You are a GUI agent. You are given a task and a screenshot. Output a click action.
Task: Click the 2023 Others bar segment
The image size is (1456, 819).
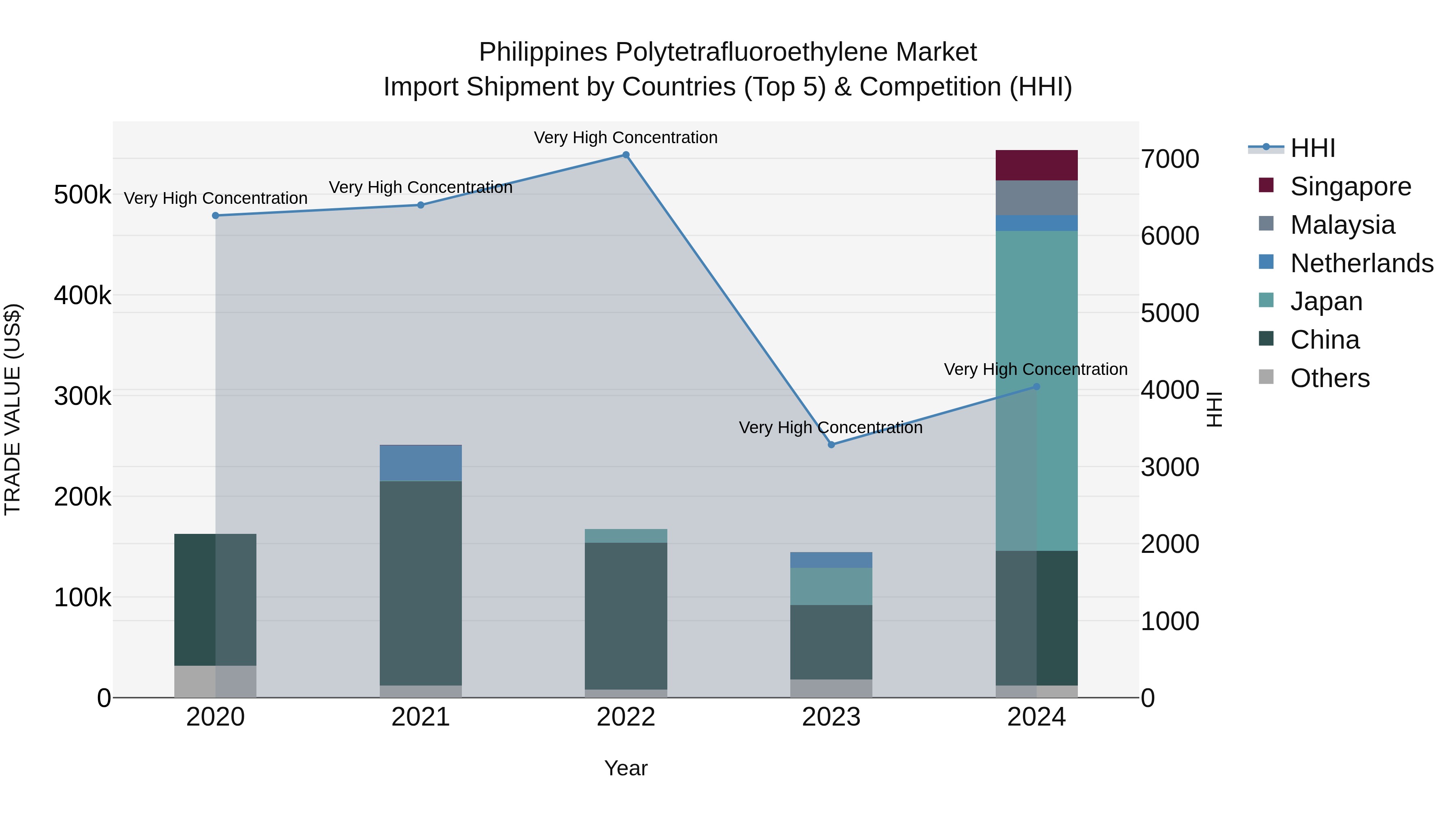point(831,688)
